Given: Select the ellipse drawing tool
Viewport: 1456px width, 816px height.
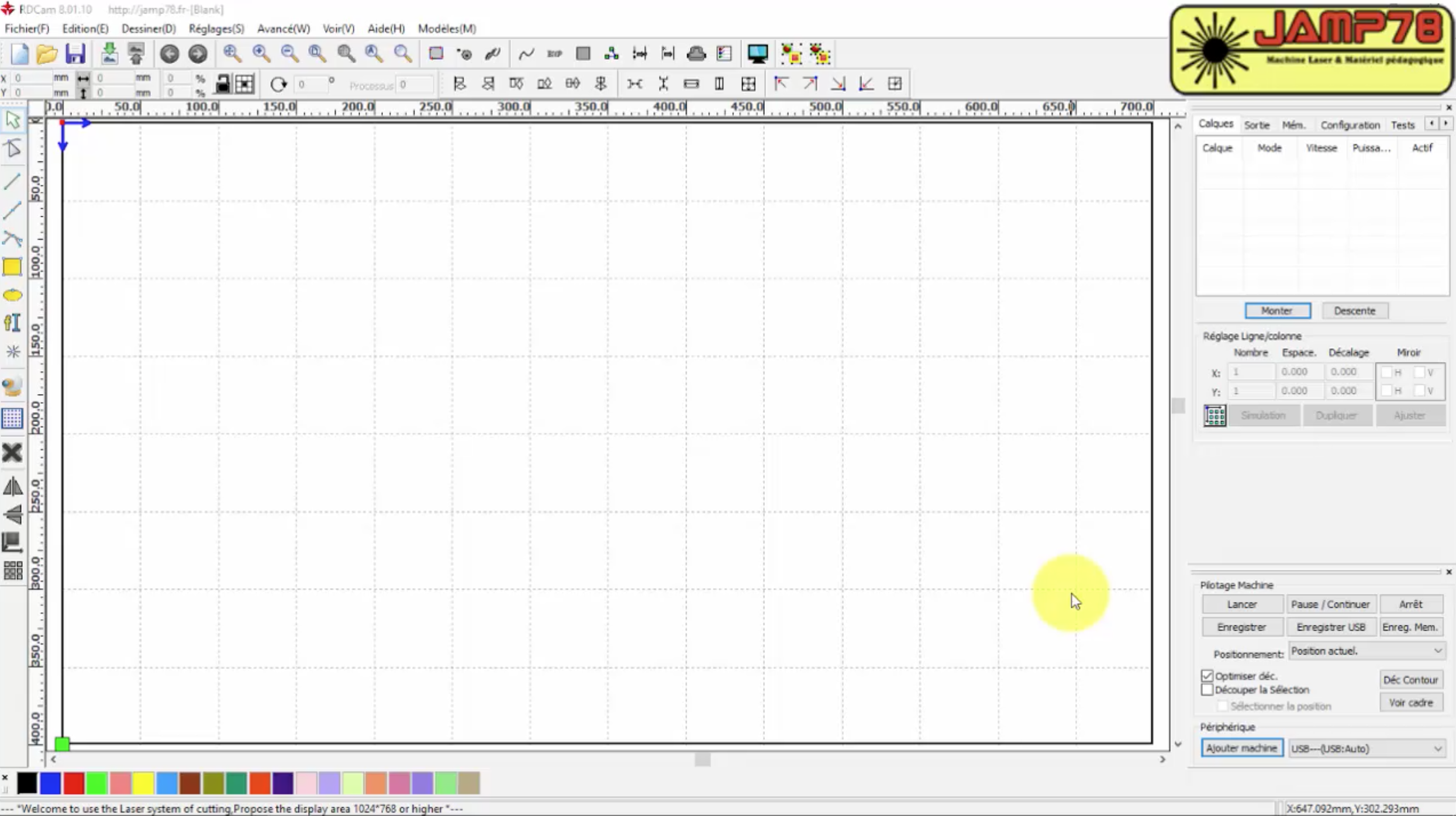Looking at the screenshot, I should tap(12, 295).
